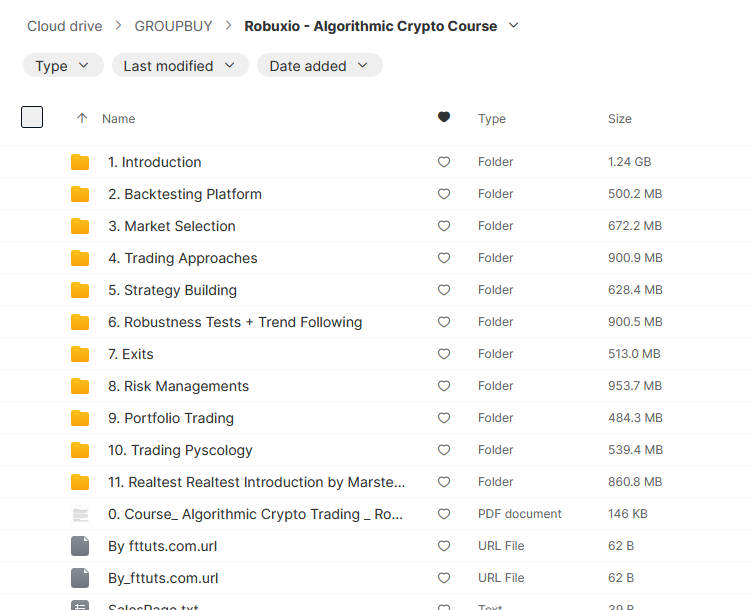Open the Type filter dropdown
Viewport: 752px width, 610px height.
[x=63, y=66]
